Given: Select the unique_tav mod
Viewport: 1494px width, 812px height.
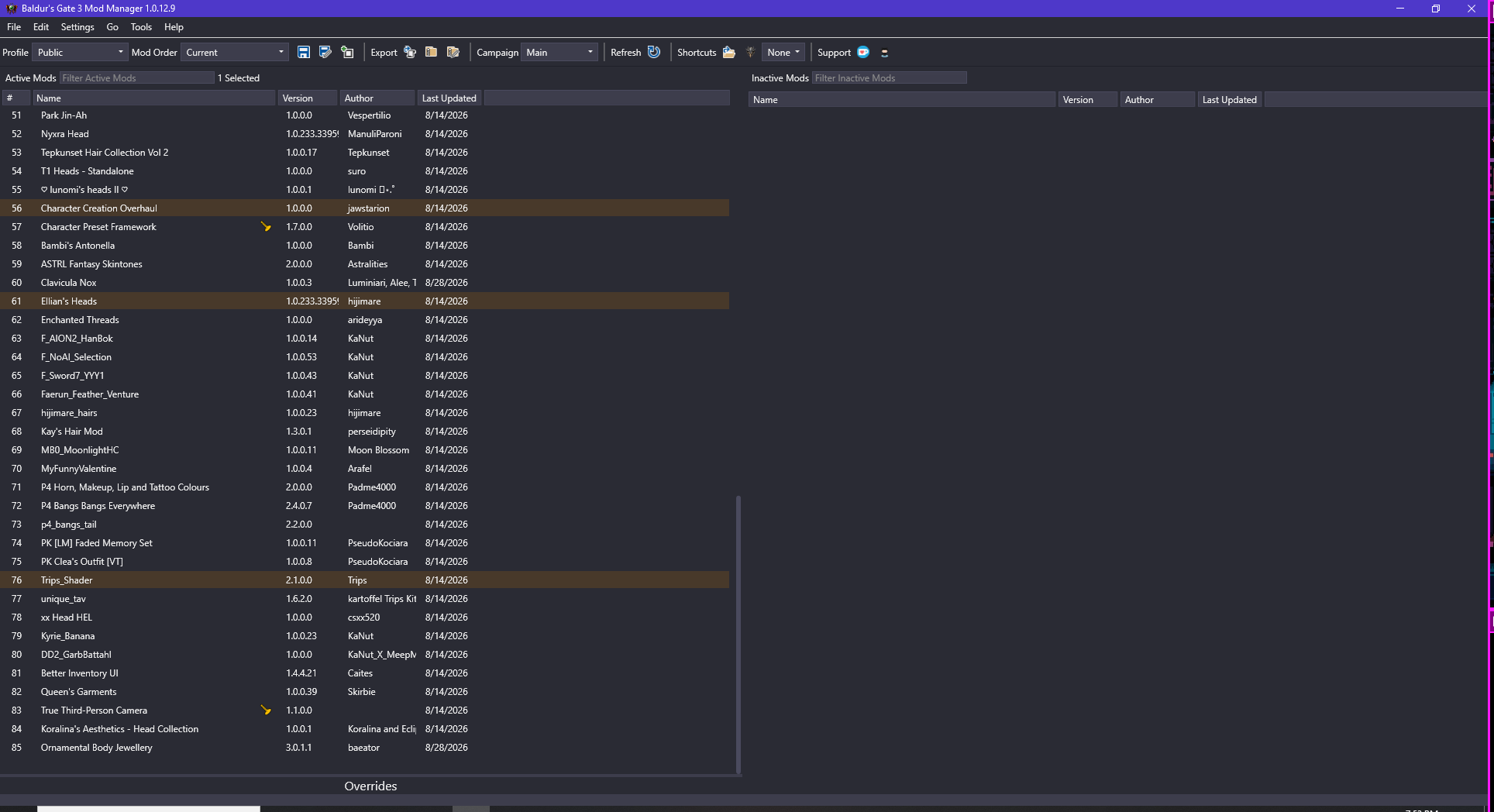Looking at the screenshot, I should pyautogui.click(x=64, y=598).
